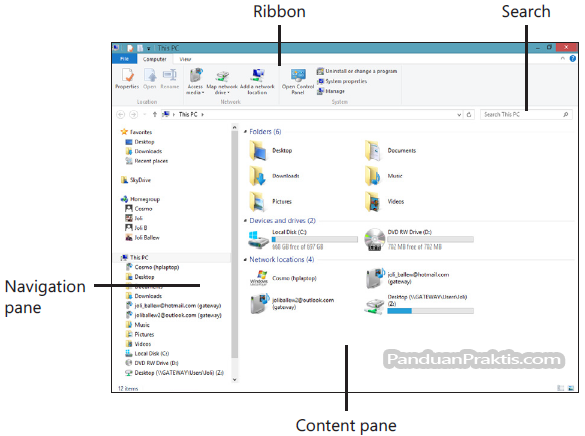Click Manage in the System group
The image size is (585, 436).
pyautogui.click(x=331, y=91)
